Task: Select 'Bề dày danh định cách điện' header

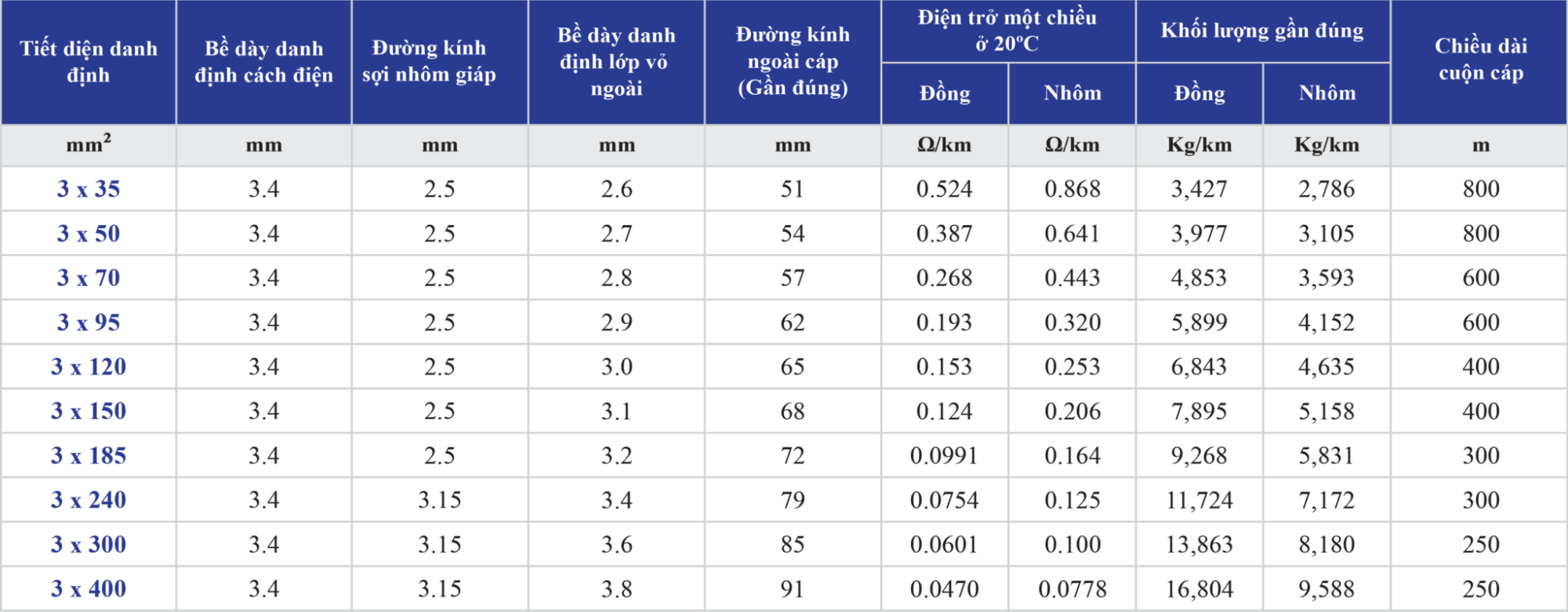Action: [x=264, y=62]
